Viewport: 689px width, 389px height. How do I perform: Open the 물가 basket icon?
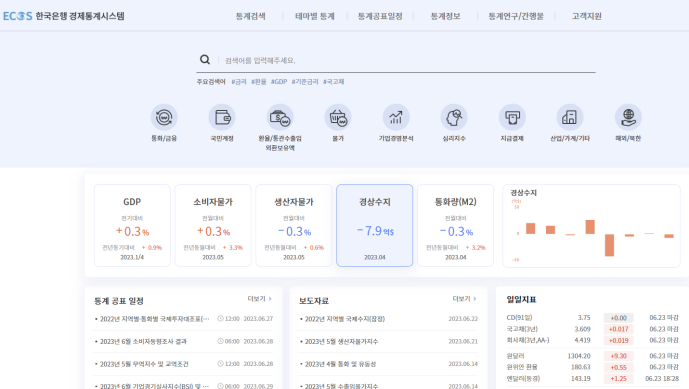338,117
